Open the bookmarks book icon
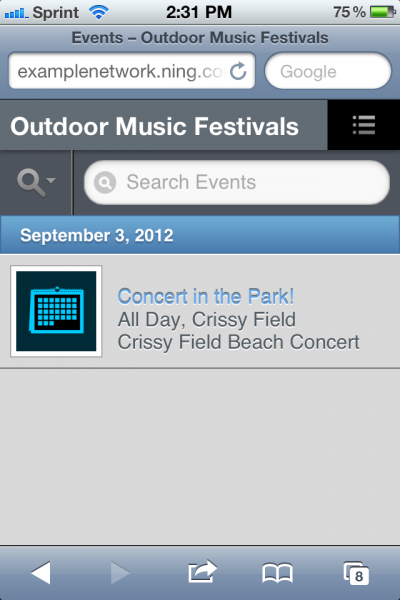 pos(278,573)
